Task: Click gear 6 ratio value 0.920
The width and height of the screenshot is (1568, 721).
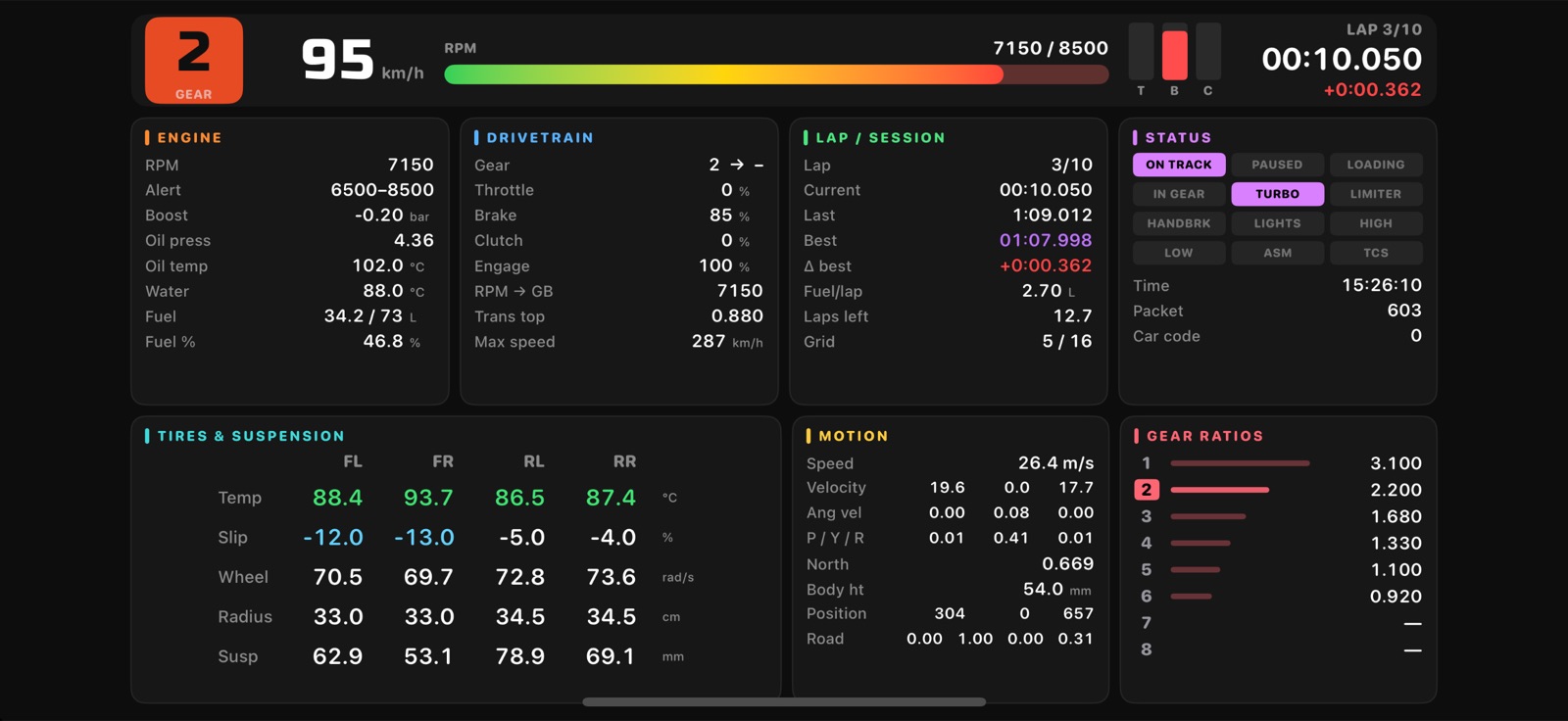Action: tap(1396, 596)
